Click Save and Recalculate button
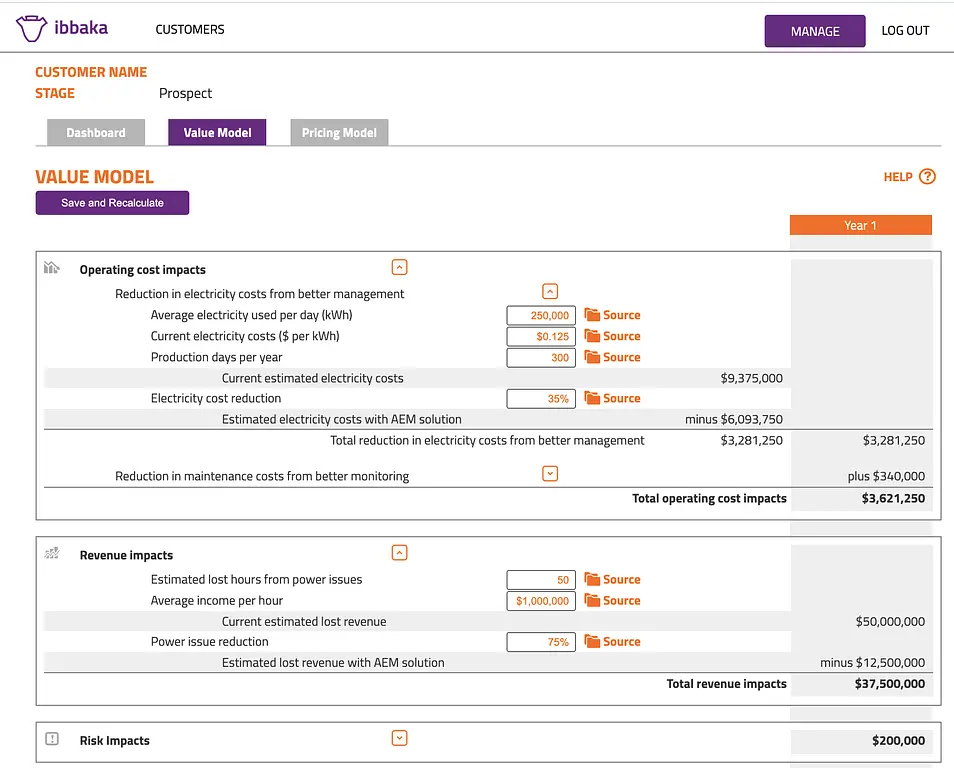This screenshot has width=954, height=768. point(113,203)
